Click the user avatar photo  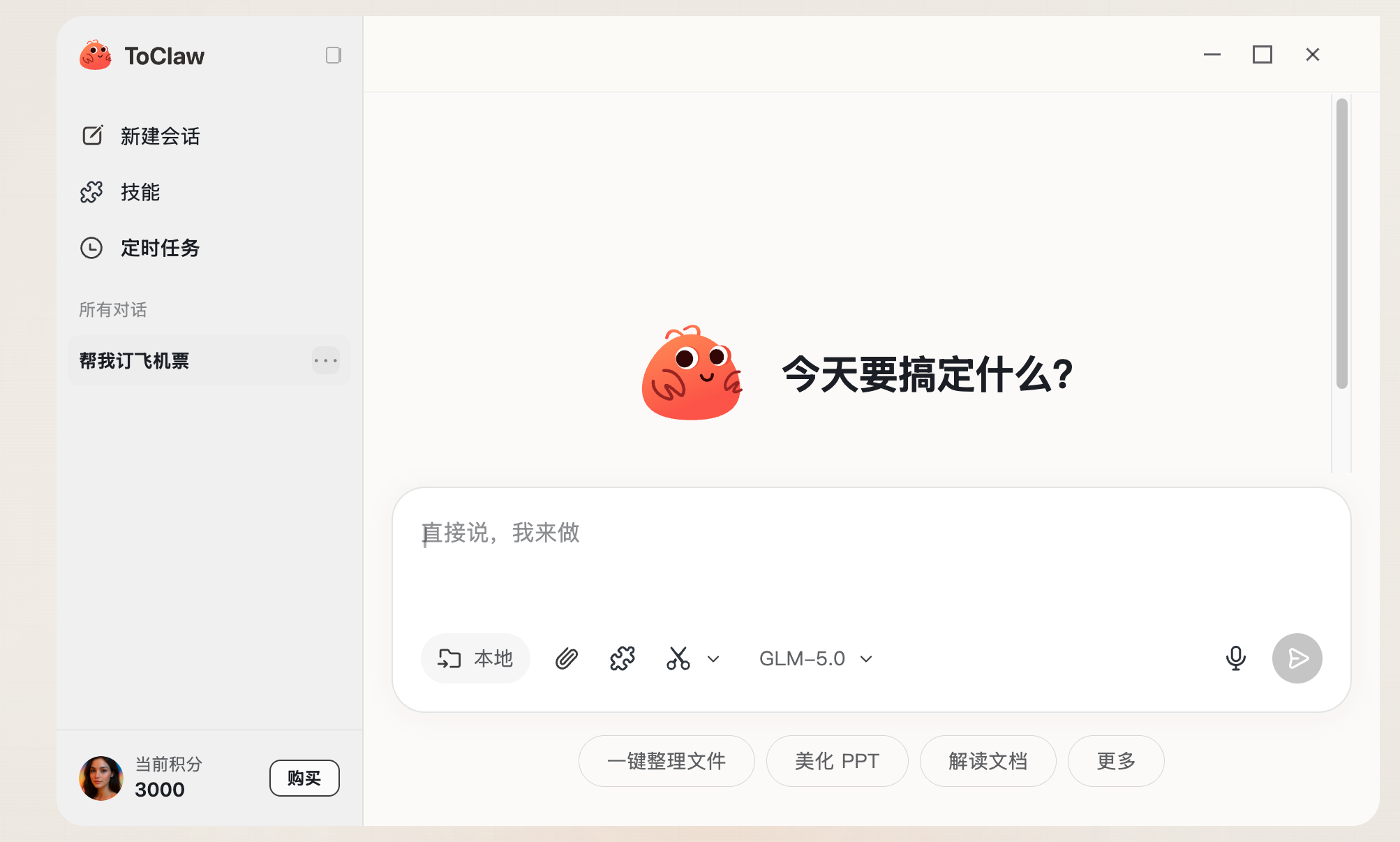point(101,778)
